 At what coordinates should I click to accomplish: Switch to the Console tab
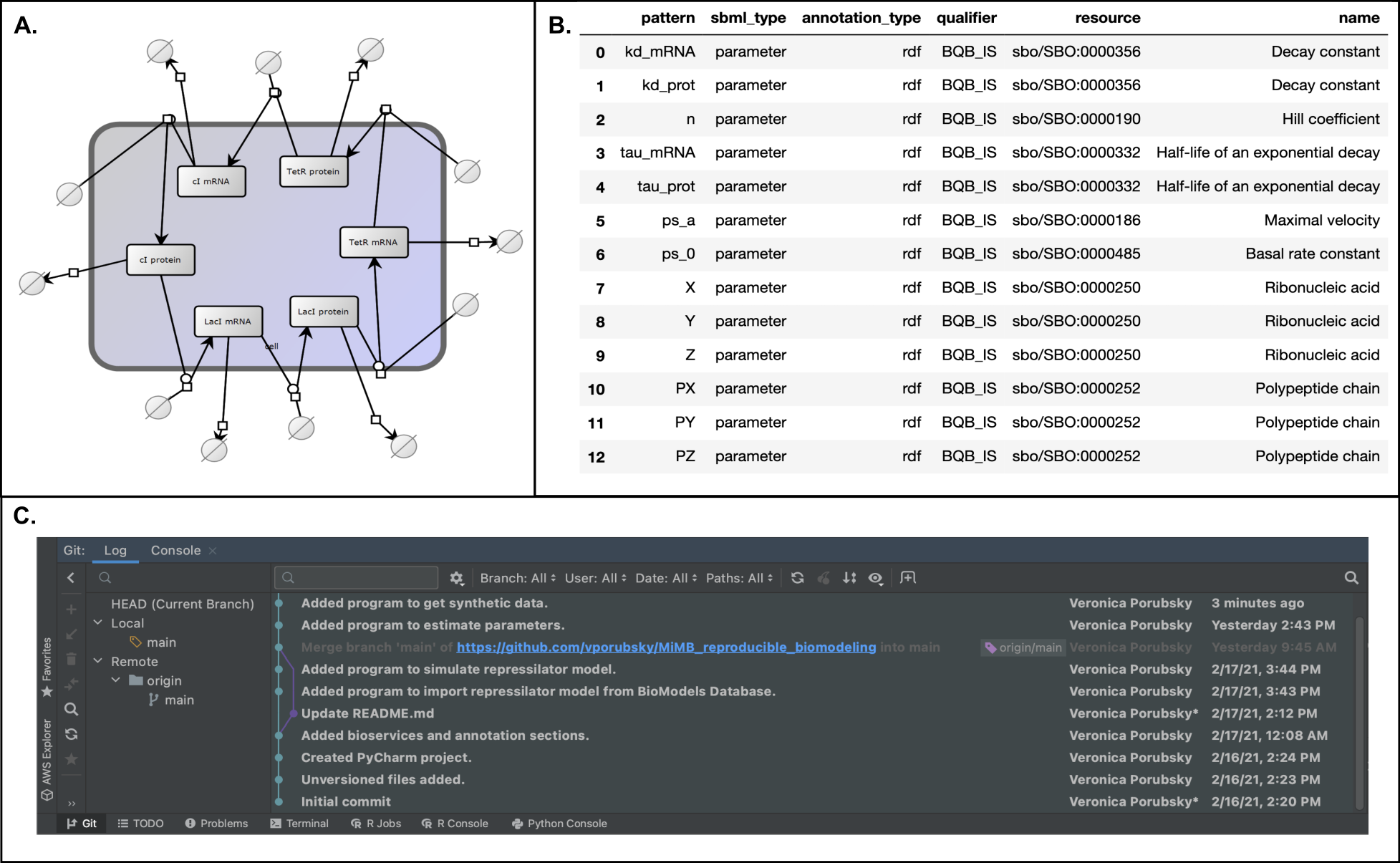tap(175, 551)
